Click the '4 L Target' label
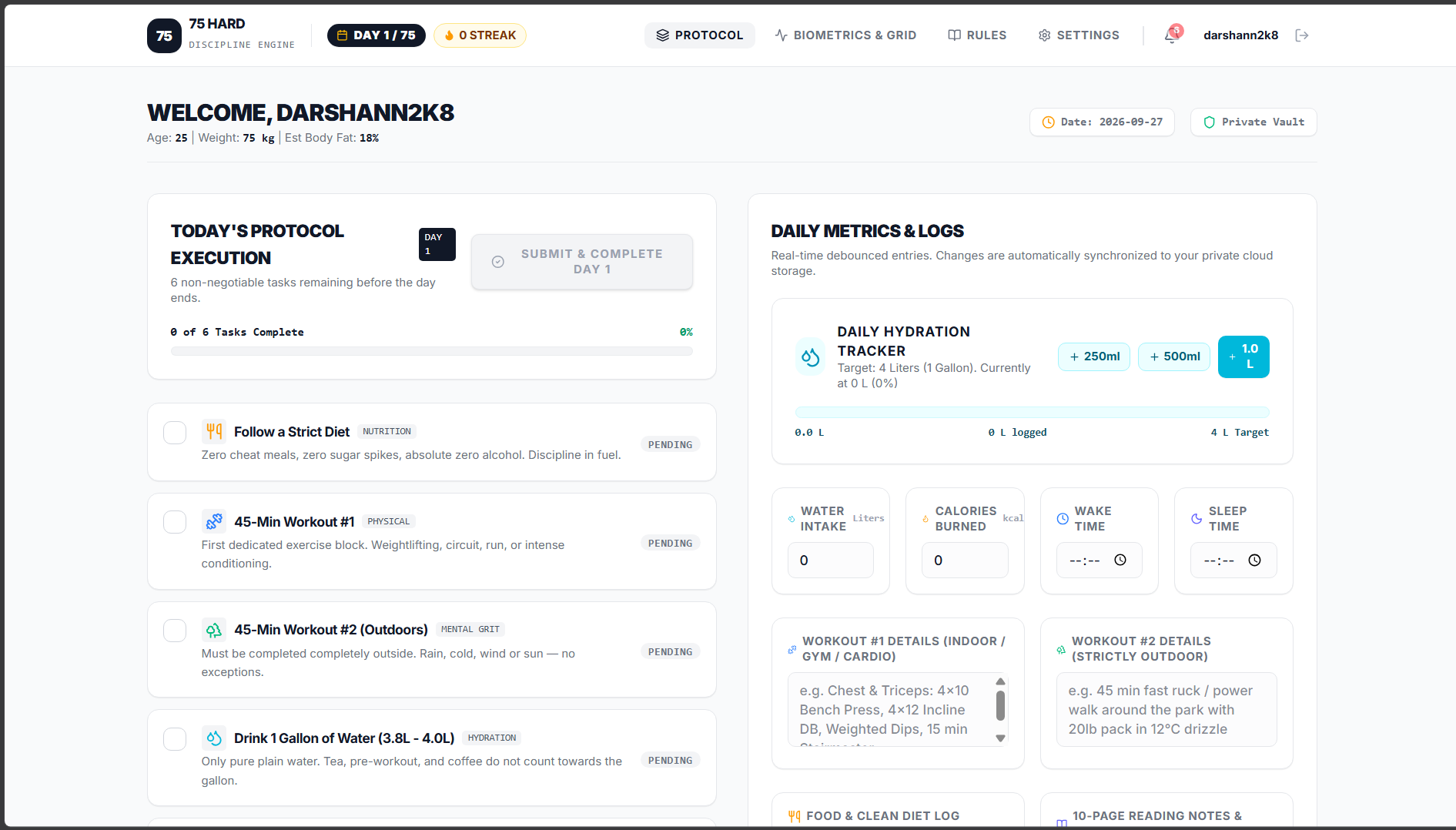 pyautogui.click(x=1240, y=432)
